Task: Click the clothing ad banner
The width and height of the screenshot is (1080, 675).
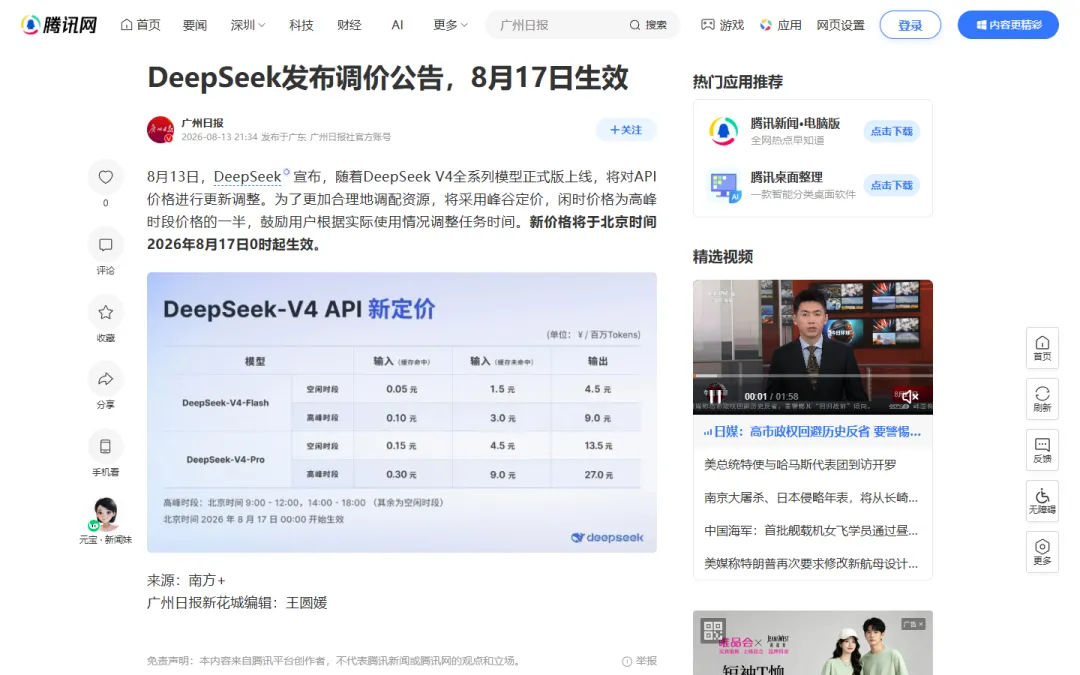Action: pyautogui.click(x=813, y=643)
